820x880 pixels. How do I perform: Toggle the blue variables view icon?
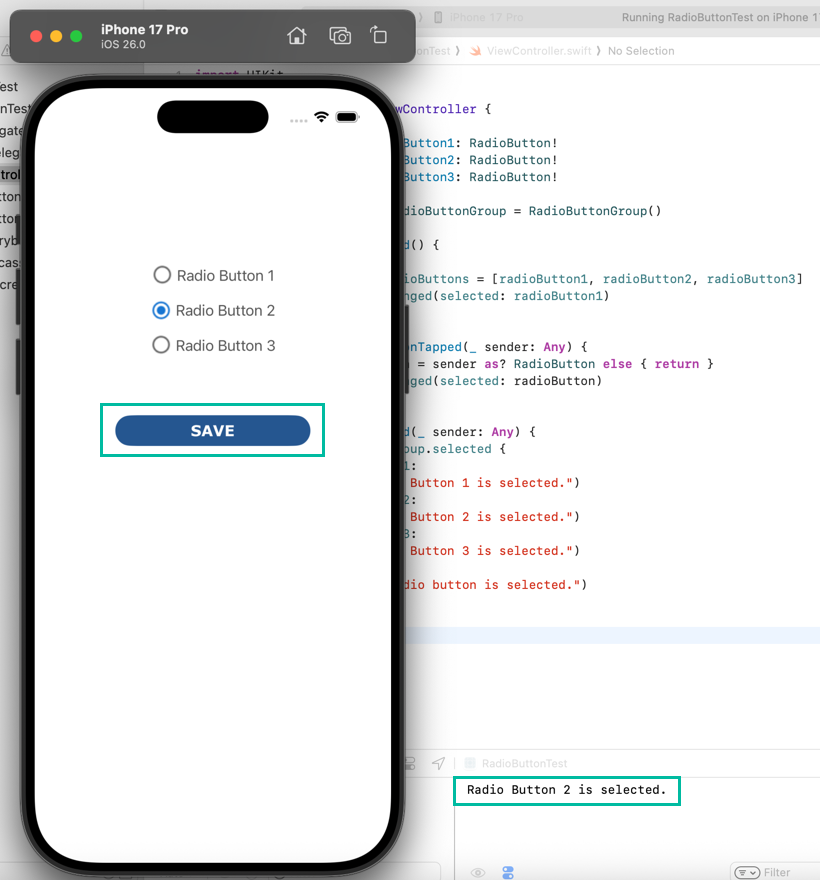[x=508, y=873]
